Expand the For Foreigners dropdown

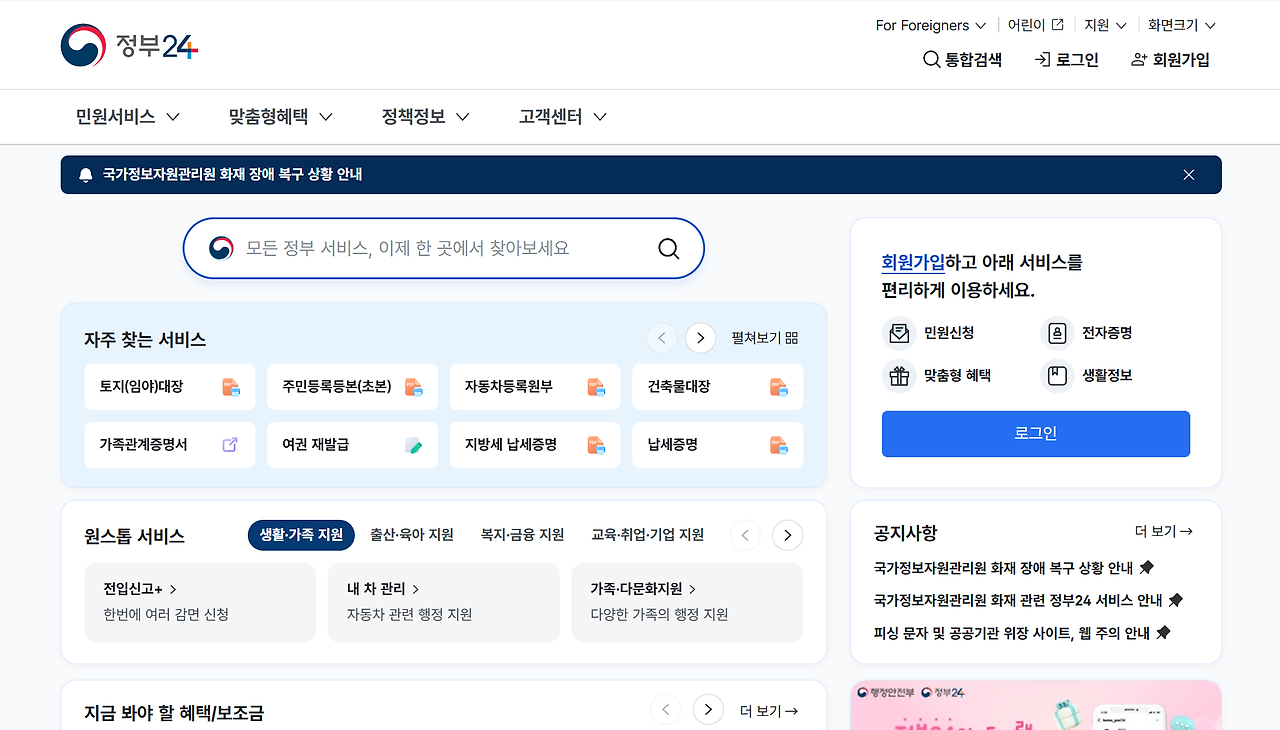pyautogui.click(x=931, y=25)
